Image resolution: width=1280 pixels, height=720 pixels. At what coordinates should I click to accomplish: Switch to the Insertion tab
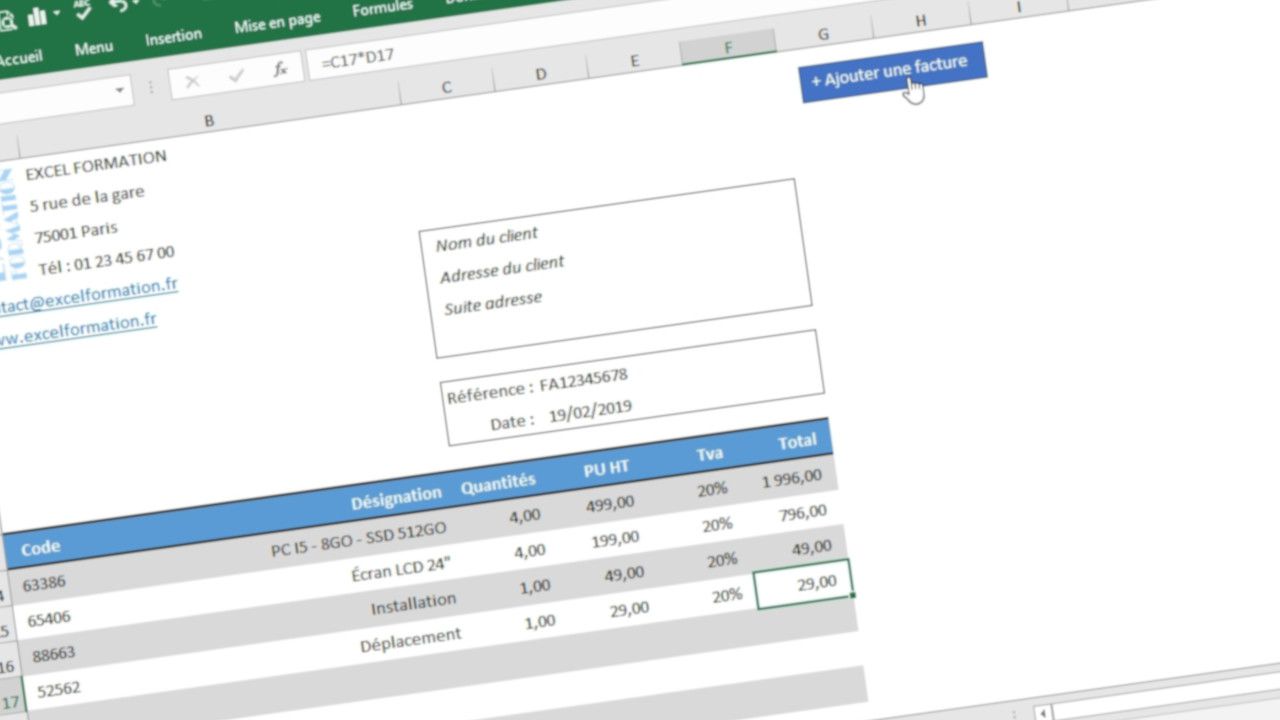click(x=173, y=38)
